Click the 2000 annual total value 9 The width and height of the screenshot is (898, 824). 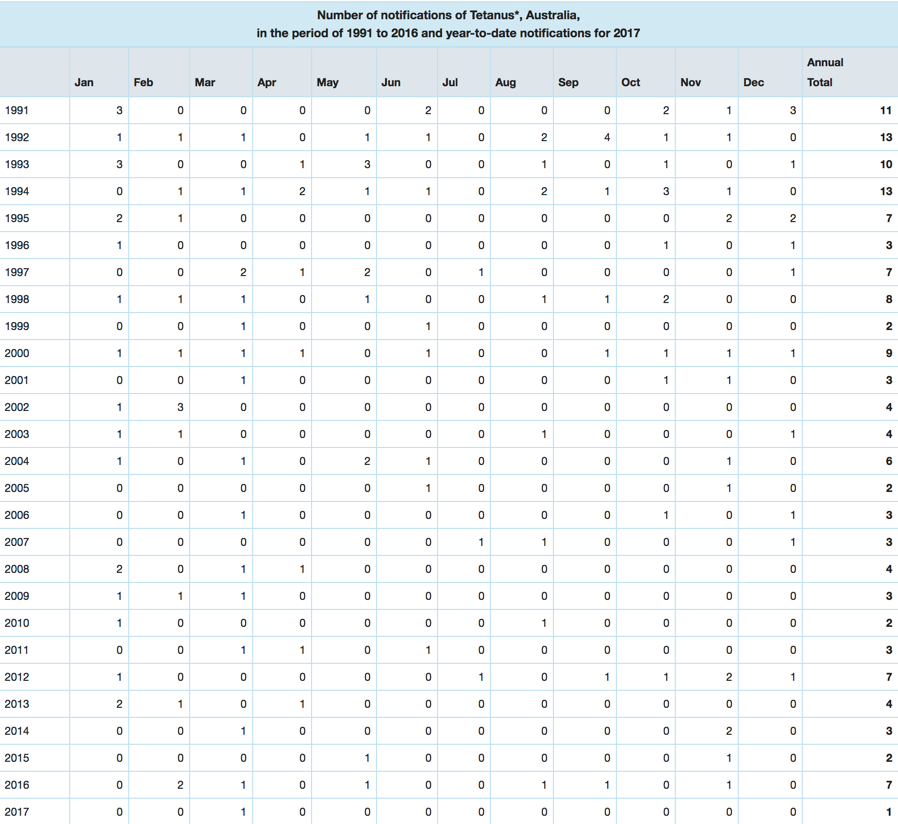[888, 353]
